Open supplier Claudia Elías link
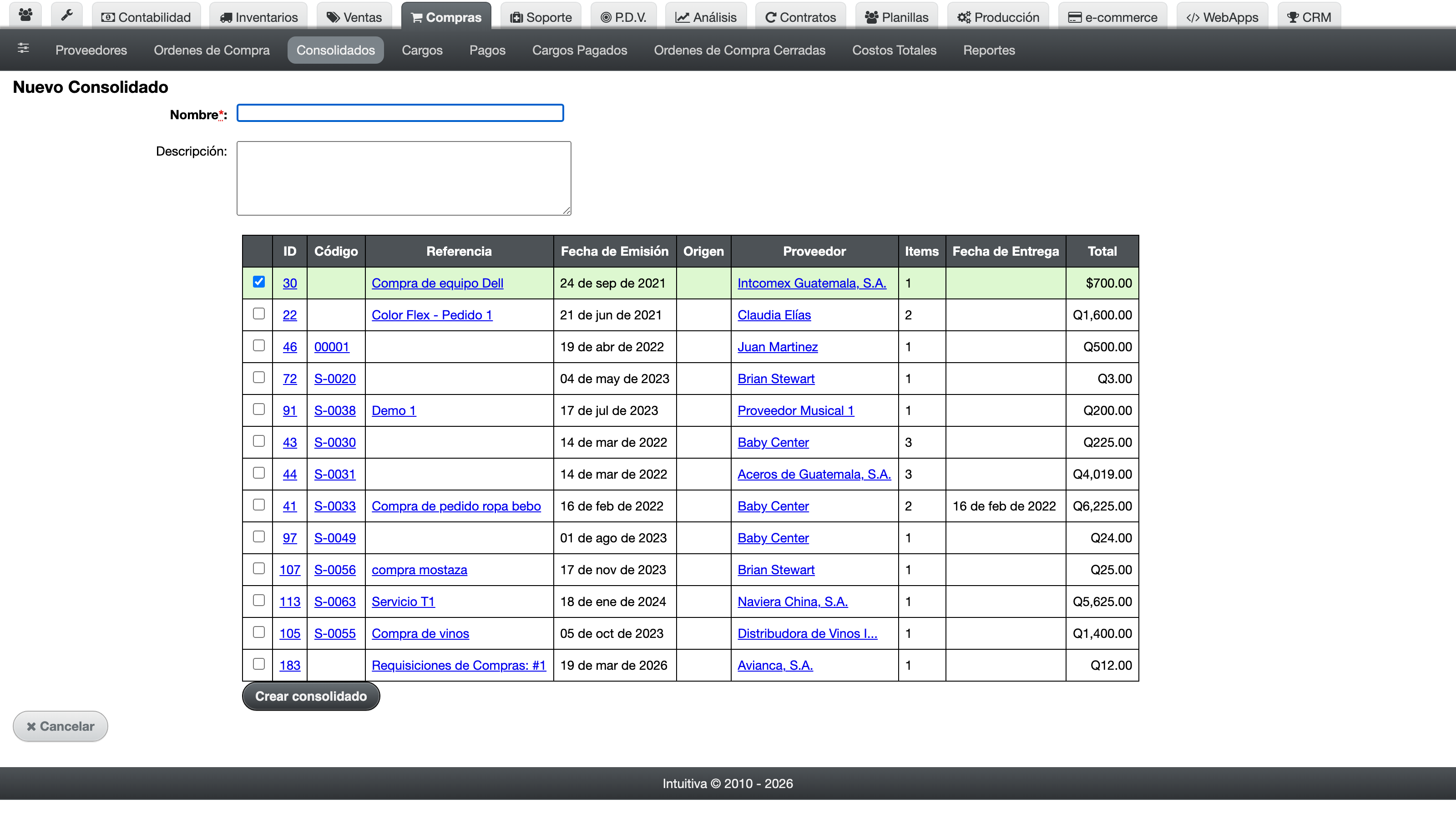 coord(774,315)
